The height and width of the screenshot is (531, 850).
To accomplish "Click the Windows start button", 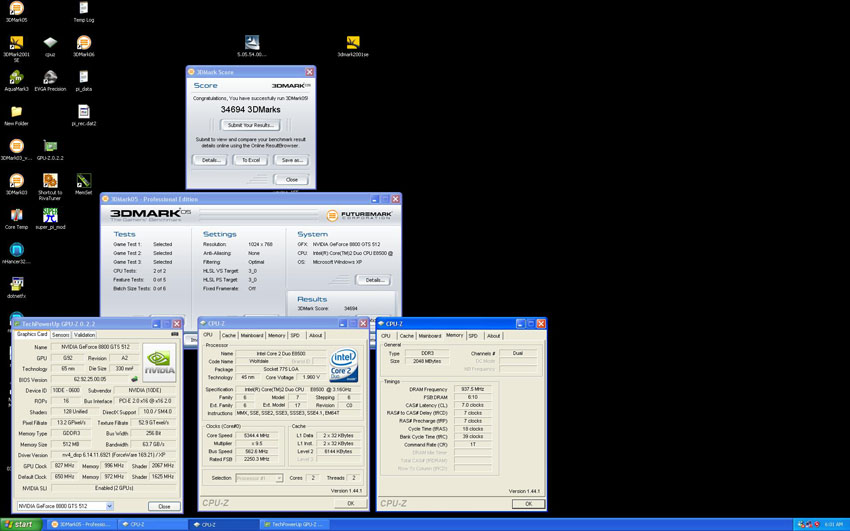I will (x=21, y=524).
